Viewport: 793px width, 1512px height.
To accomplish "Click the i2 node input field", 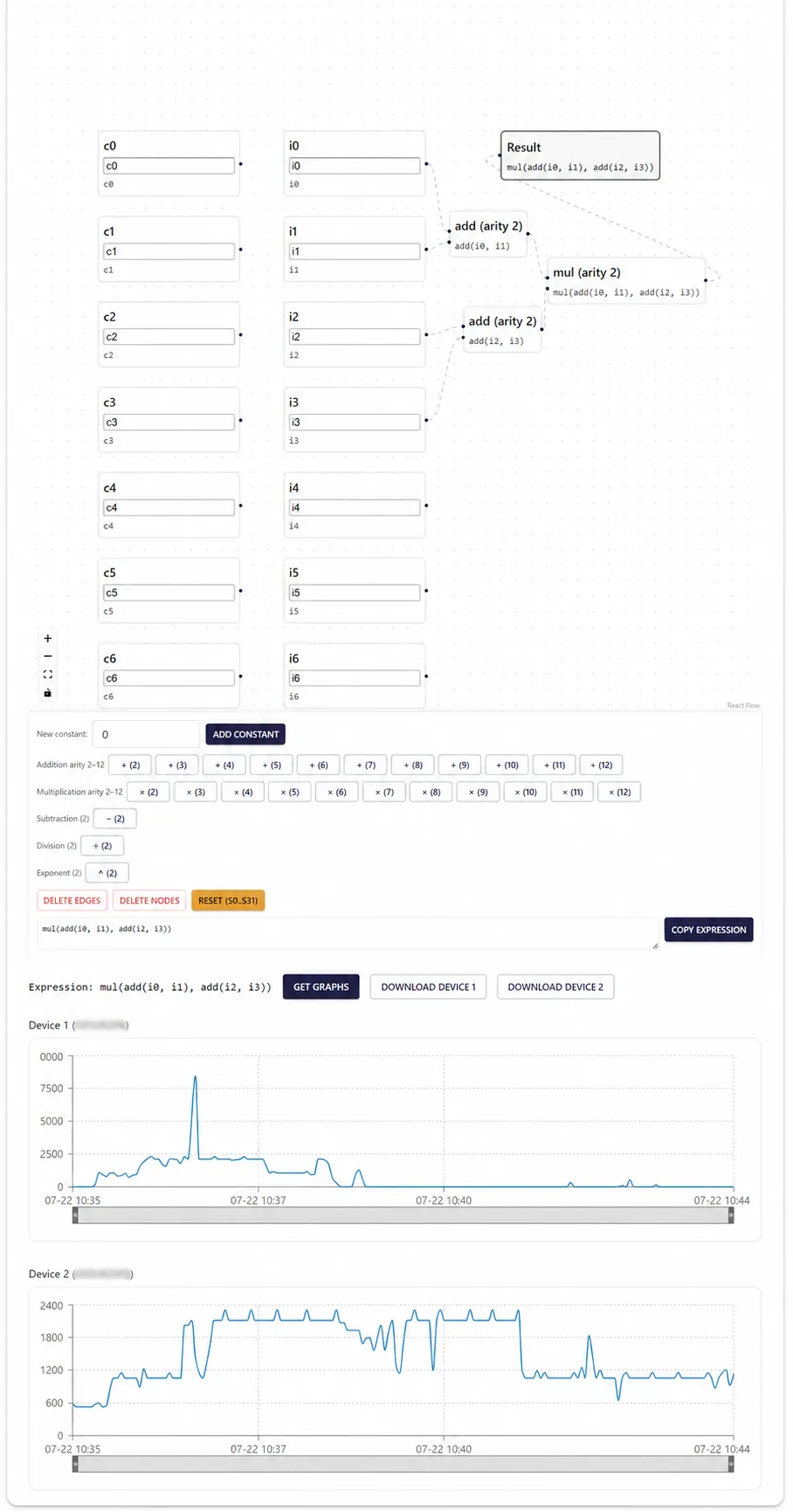I will (x=354, y=337).
